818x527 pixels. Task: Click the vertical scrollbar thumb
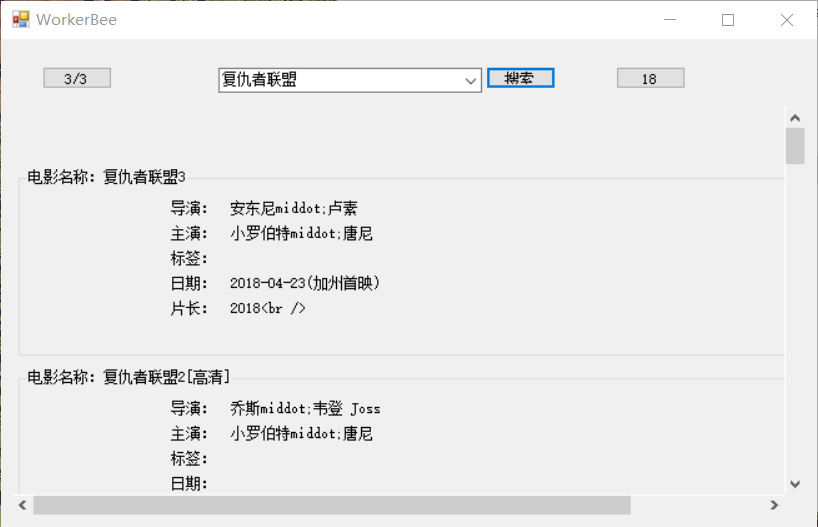[x=795, y=146]
